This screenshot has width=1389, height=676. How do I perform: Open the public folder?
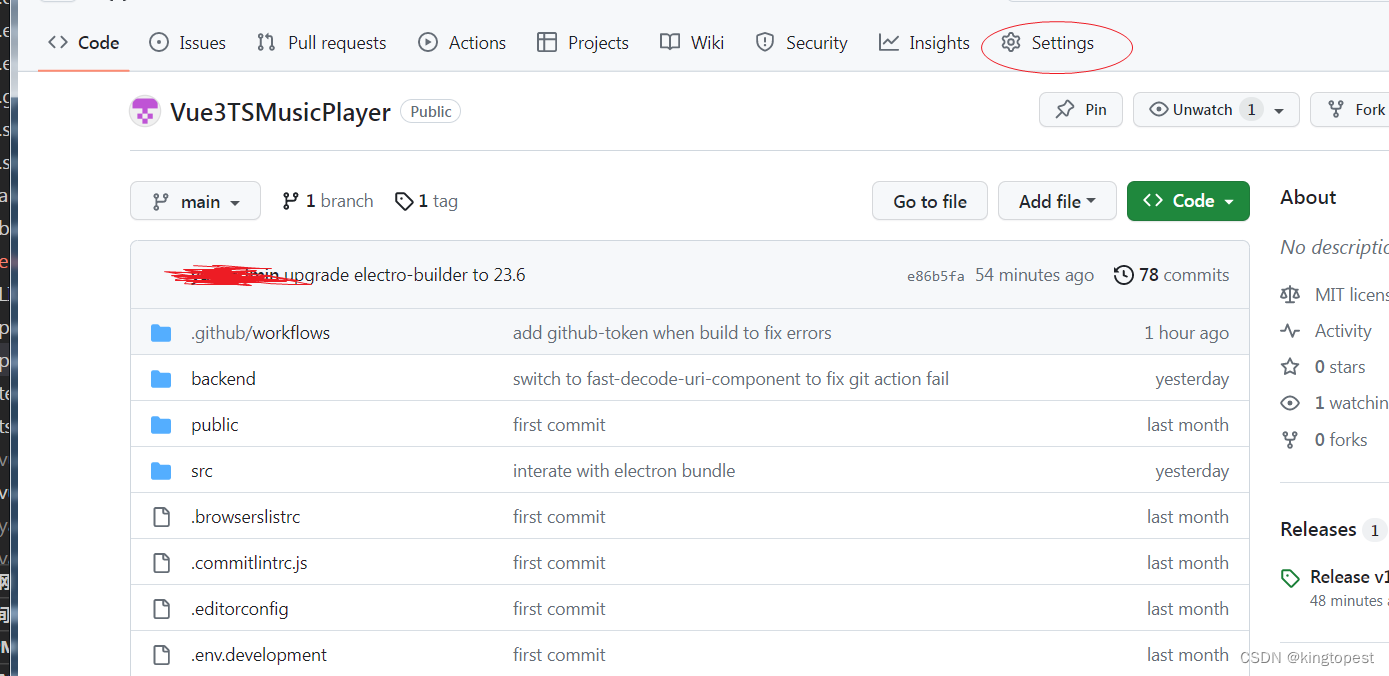click(215, 425)
